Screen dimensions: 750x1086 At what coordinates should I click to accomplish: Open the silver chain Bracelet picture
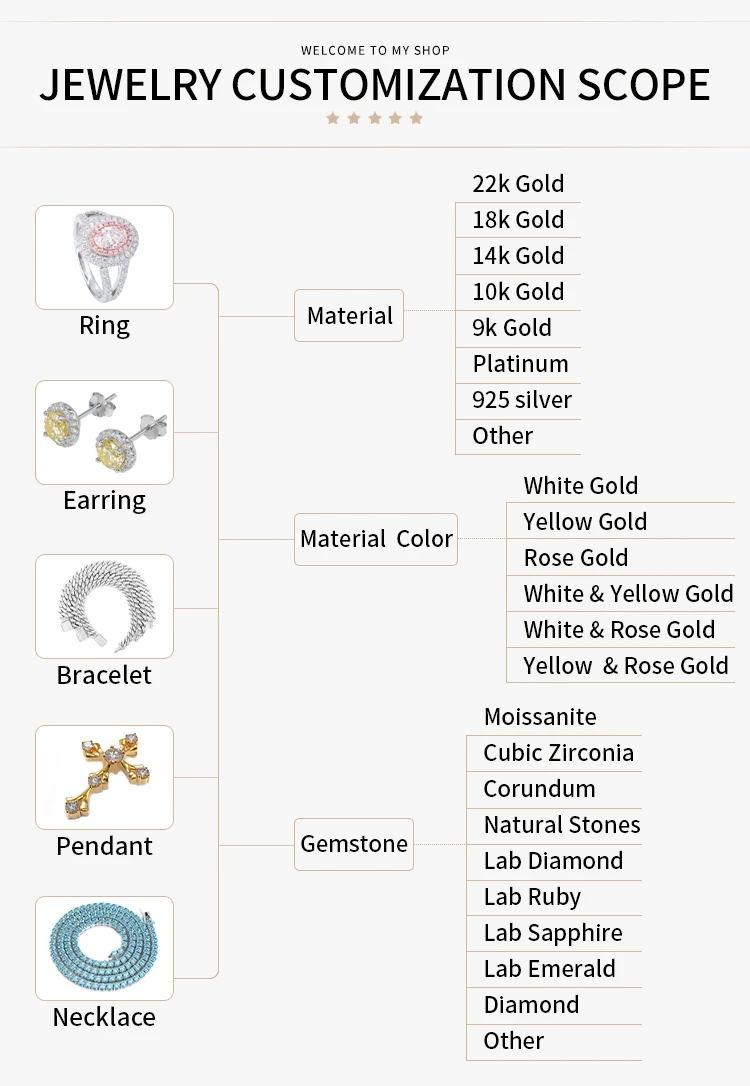pyautogui.click(x=105, y=606)
